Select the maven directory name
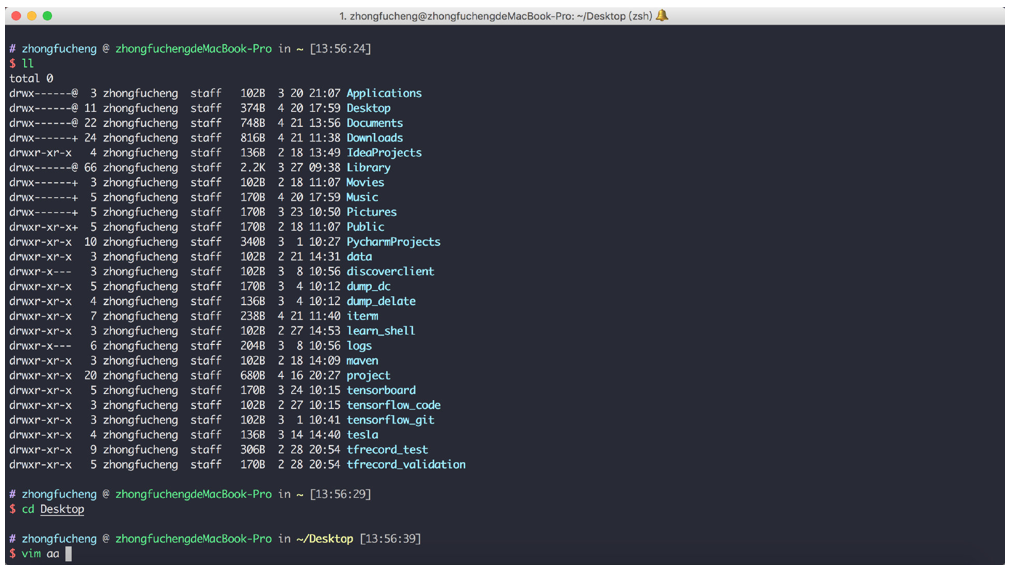Screen dimensions: 1009x575 (x=362, y=360)
